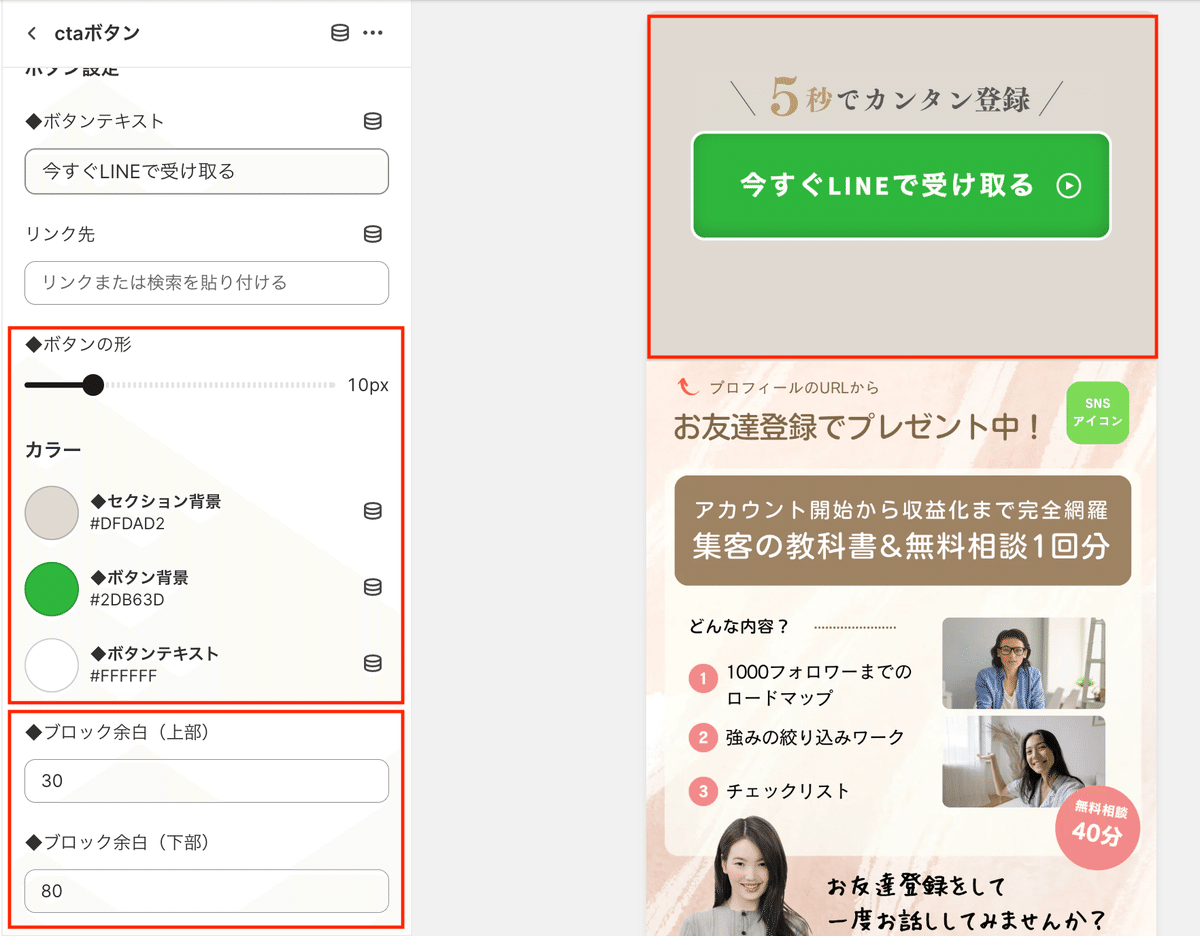Click the photo of woman with glasses

[x=1023, y=663]
